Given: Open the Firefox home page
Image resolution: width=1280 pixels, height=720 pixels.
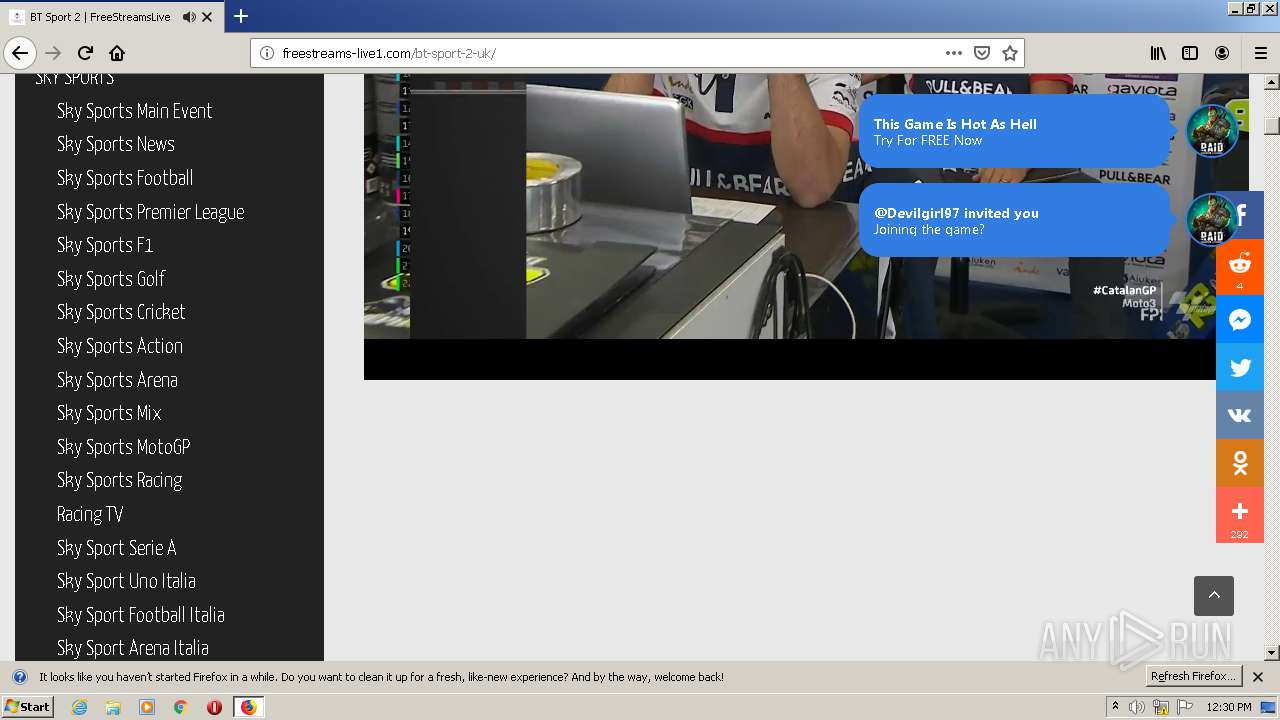Looking at the screenshot, I should (x=117, y=53).
